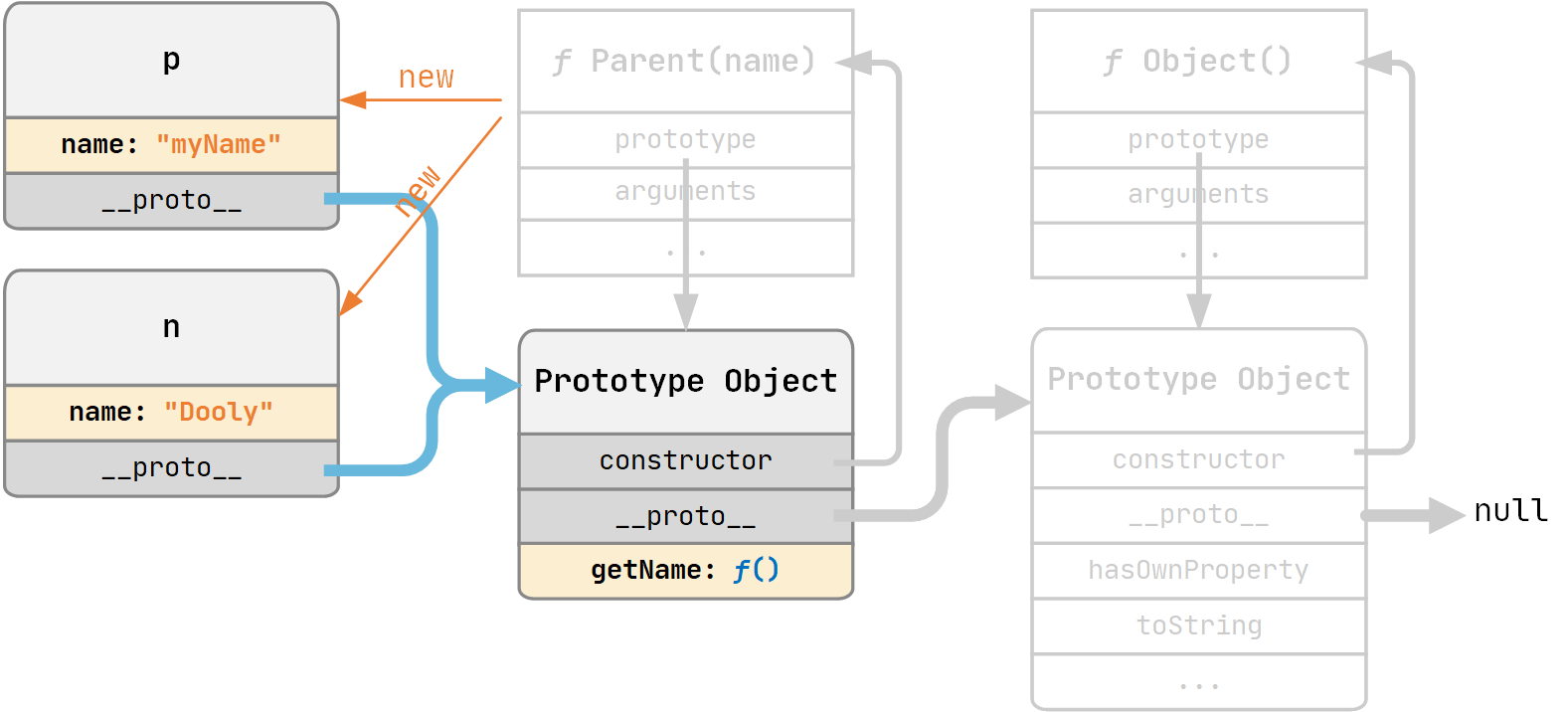Click the __proto__ row of object p
This screenshot has height=712, width=1568.
(171, 201)
